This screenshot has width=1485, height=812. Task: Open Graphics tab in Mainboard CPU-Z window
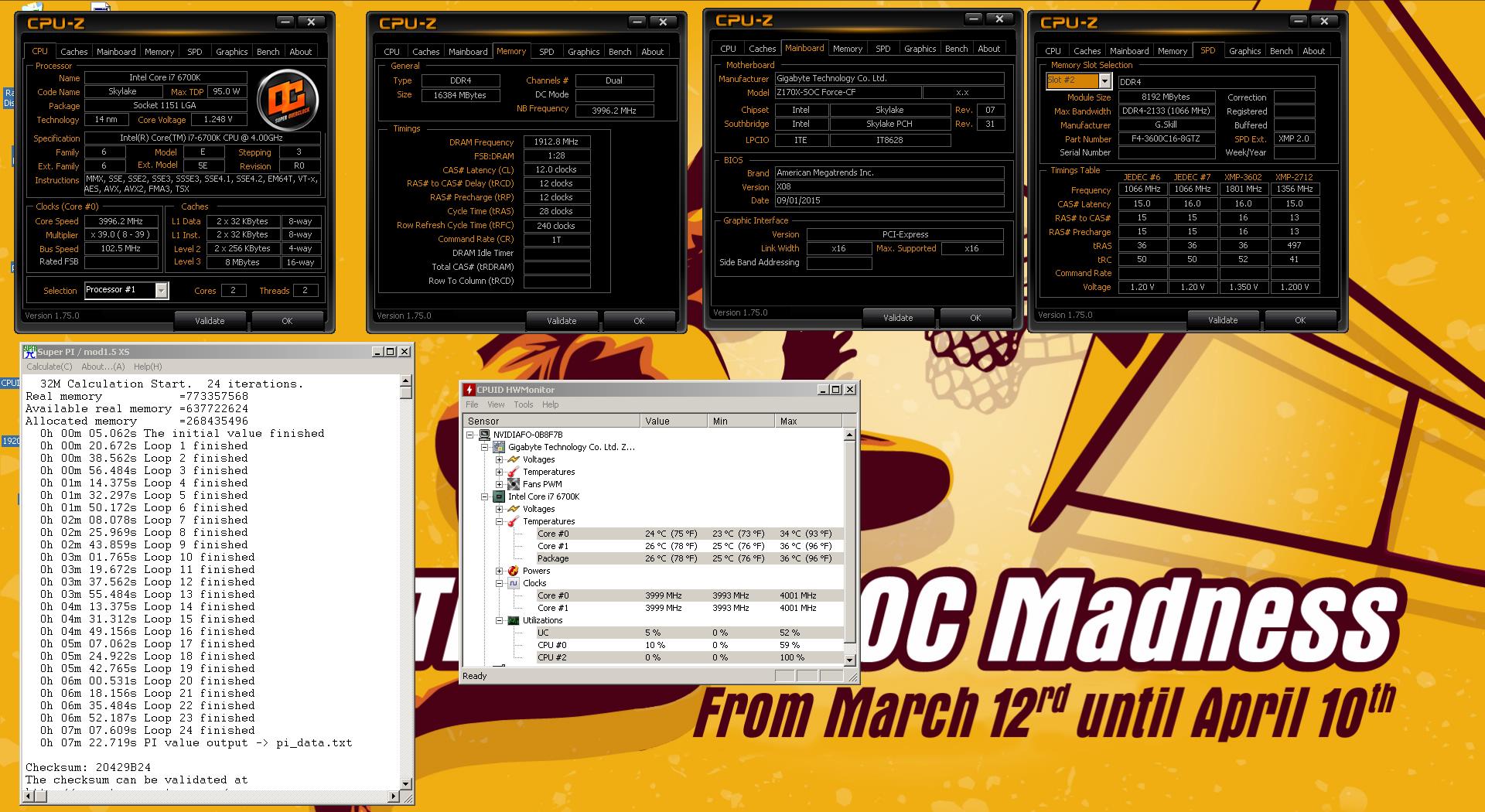(920, 49)
